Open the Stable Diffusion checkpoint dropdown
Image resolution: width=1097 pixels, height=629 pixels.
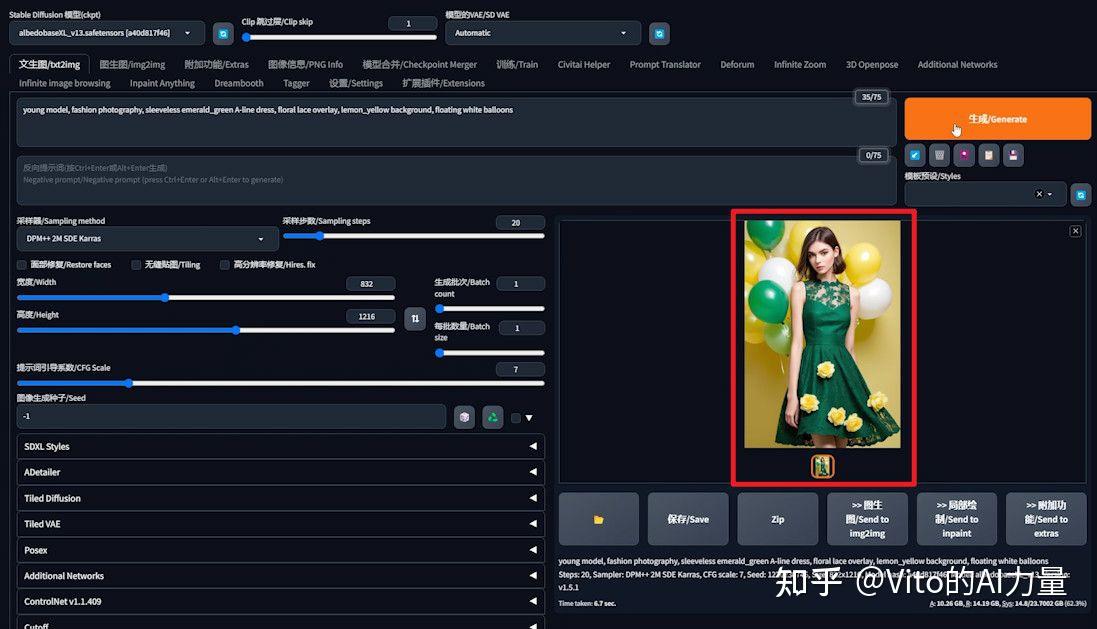pos(107,33)
